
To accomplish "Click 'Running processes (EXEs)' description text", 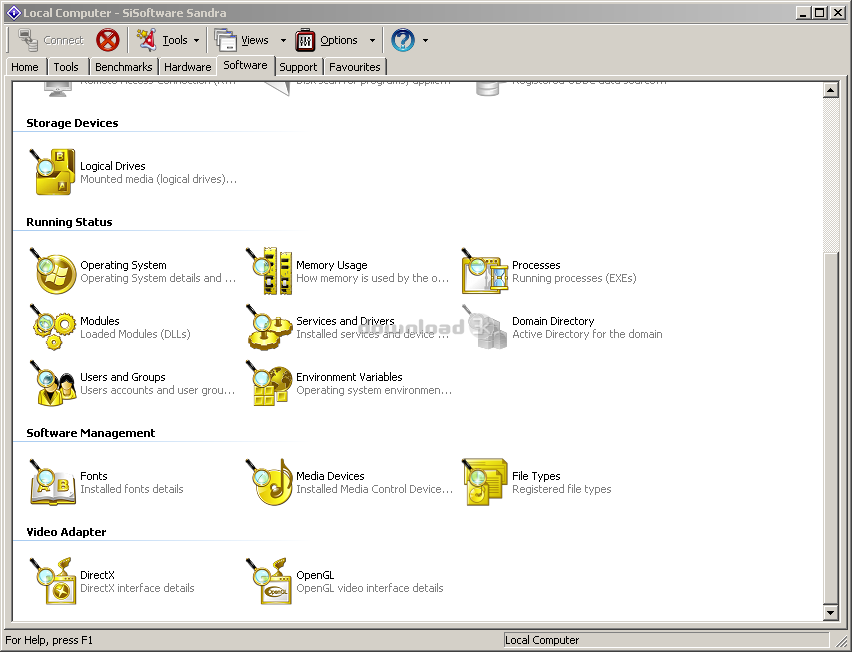I will 574,278.
